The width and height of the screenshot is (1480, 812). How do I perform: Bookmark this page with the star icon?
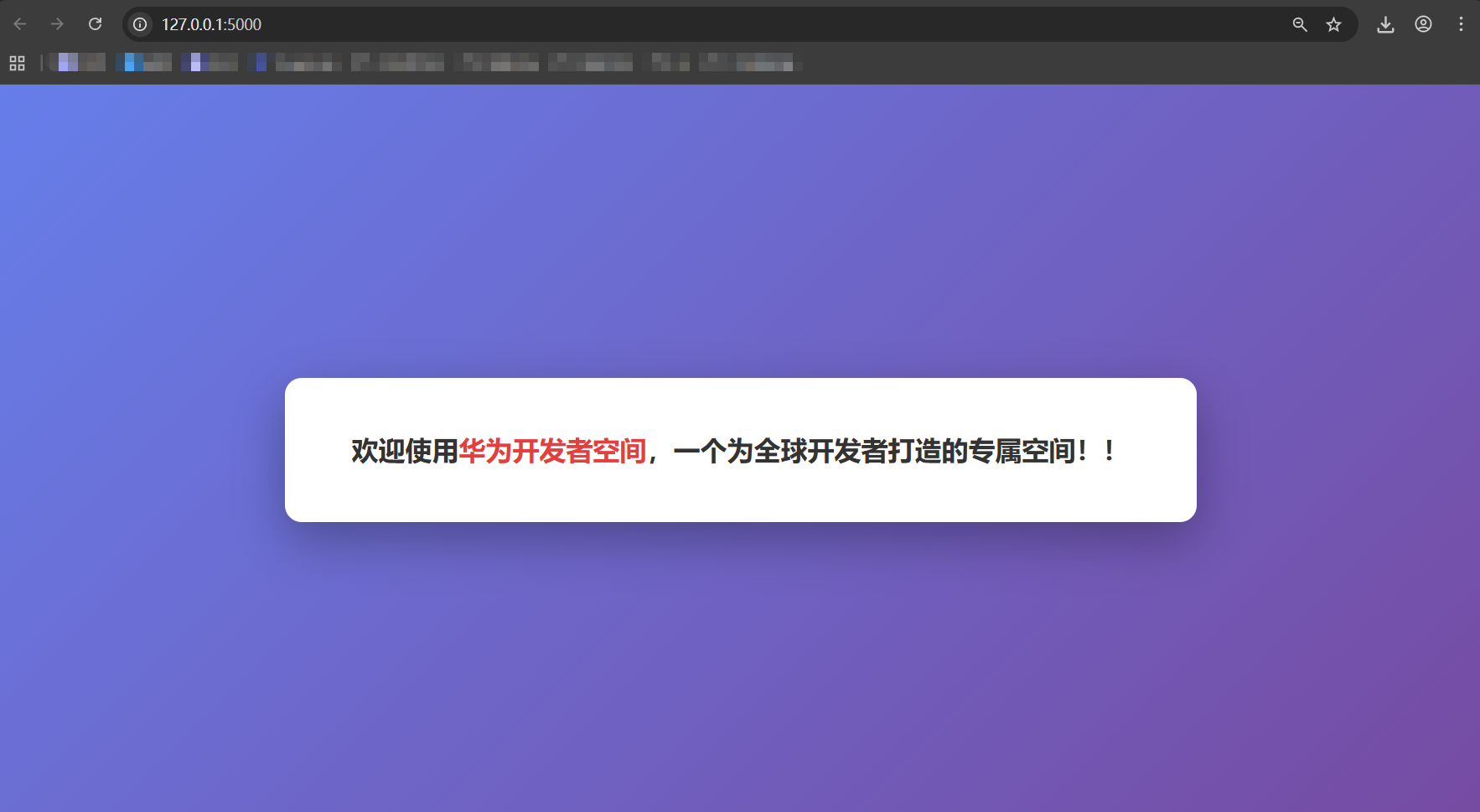point(1334,24)
